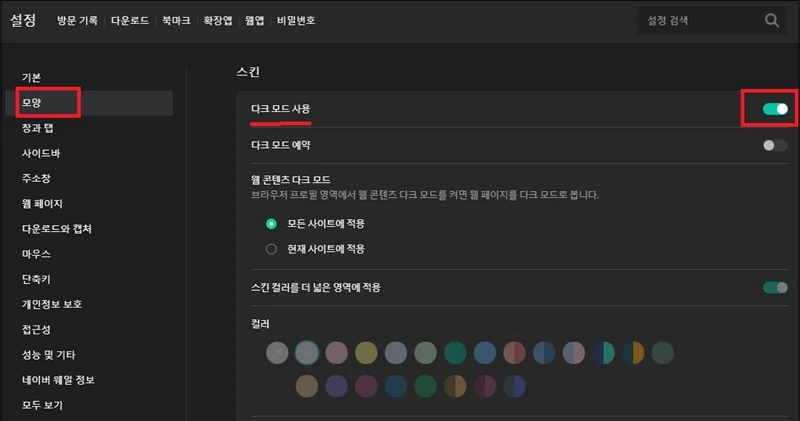
Task: Click the 스킨 section heading
Action: [248, 72]
